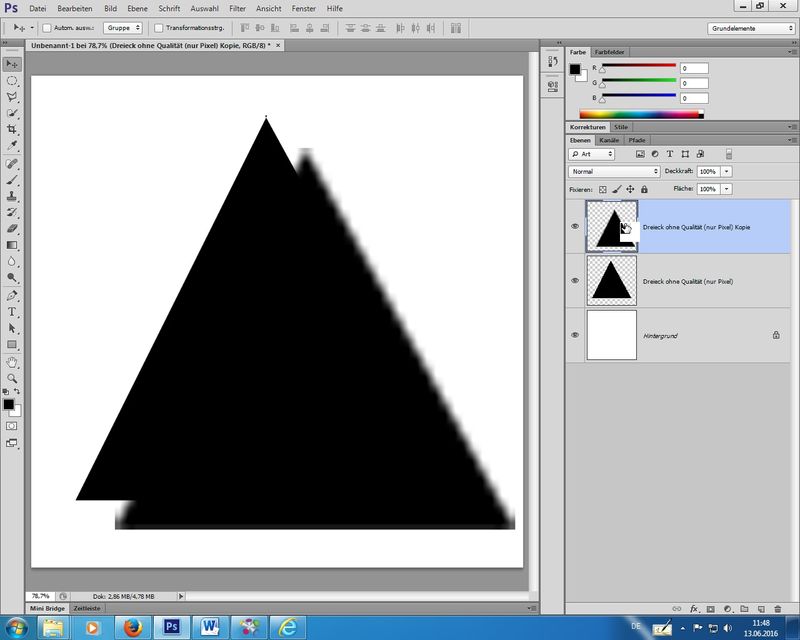The image size is (800, 640).
Task: Open Firefox from the Windows taskbar
Action: [133, 627]
